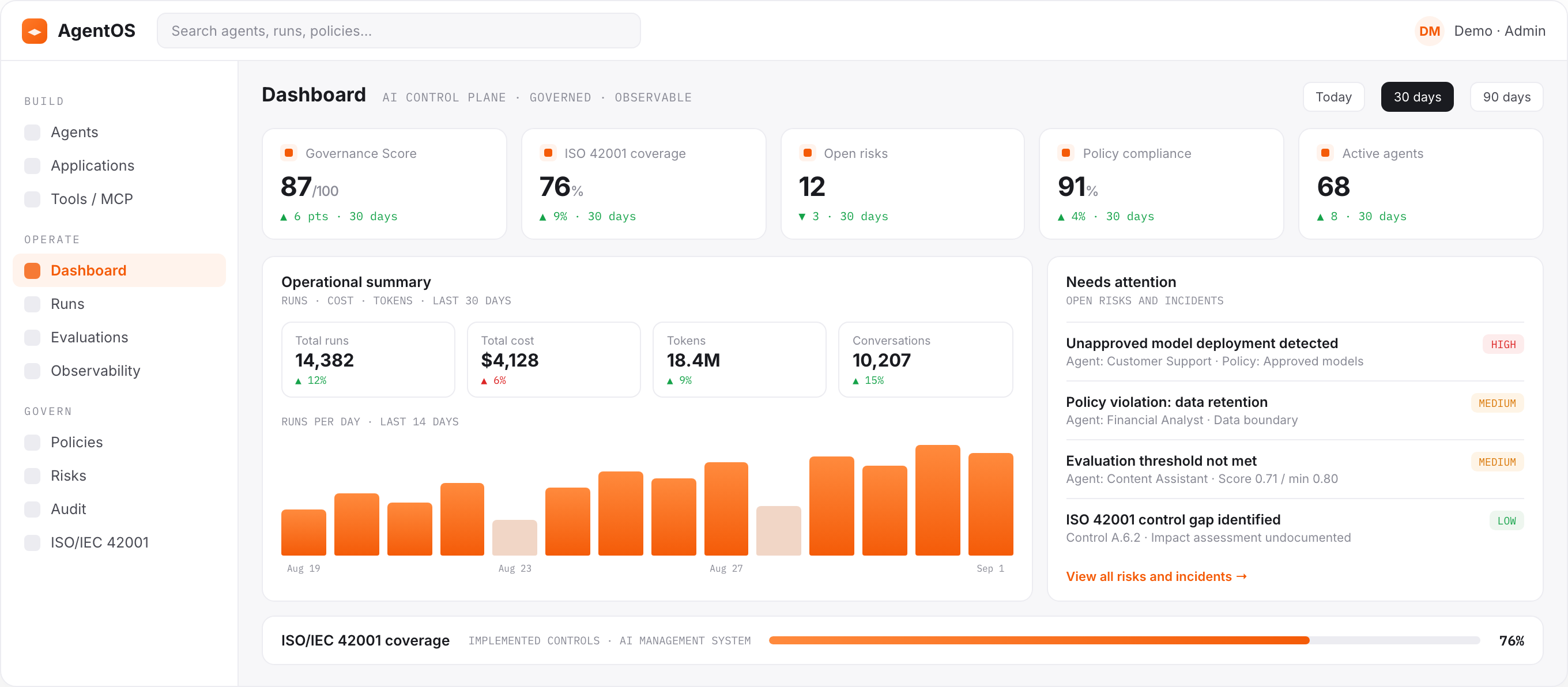Go to Evaluations in the sidebar
Image resolution: width=1568 pixels, height=687 pixels.
[119, 338]
